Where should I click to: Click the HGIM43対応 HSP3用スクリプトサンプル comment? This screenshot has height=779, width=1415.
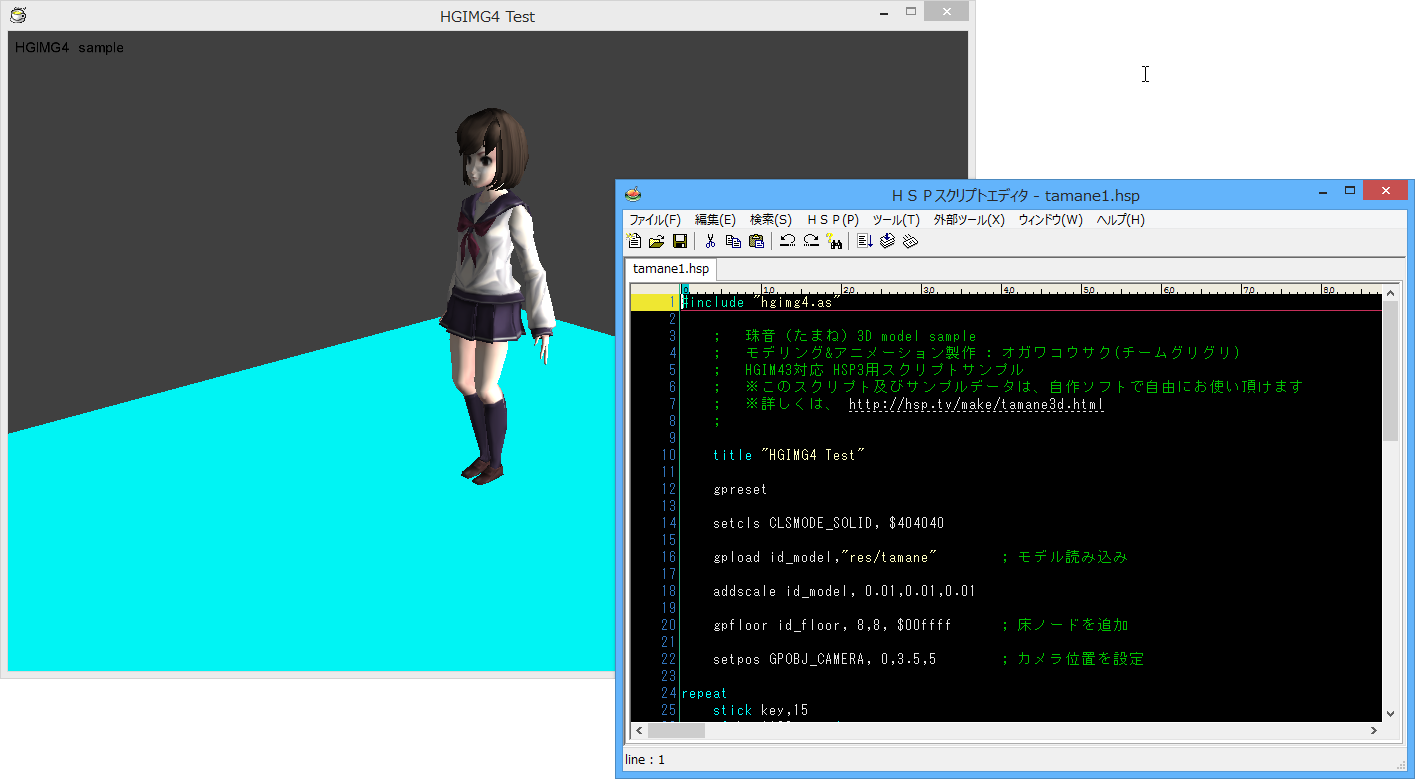tap(884, 370)
